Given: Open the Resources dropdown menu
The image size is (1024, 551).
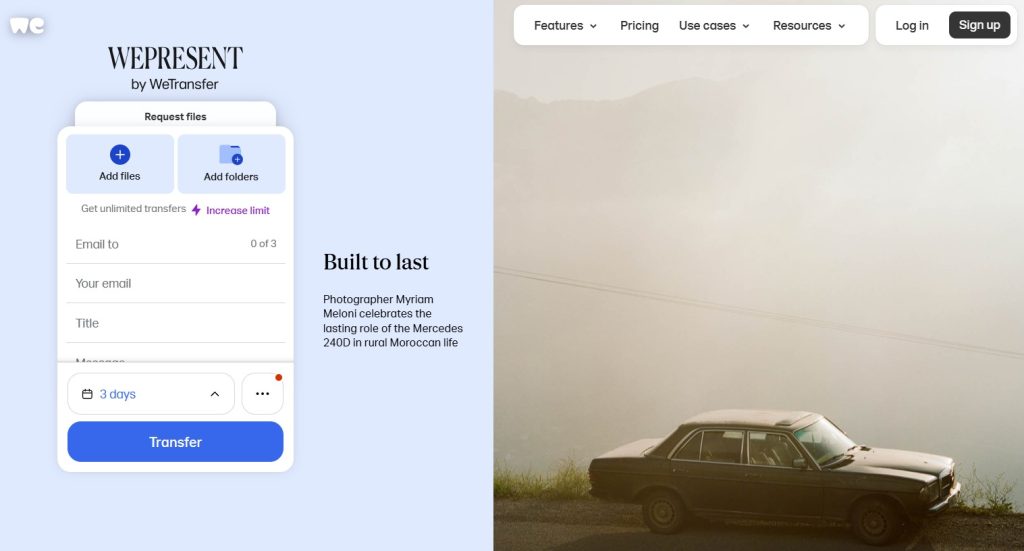Looking at the screenshot, I should pyautogui.click(x=809, y=25).
